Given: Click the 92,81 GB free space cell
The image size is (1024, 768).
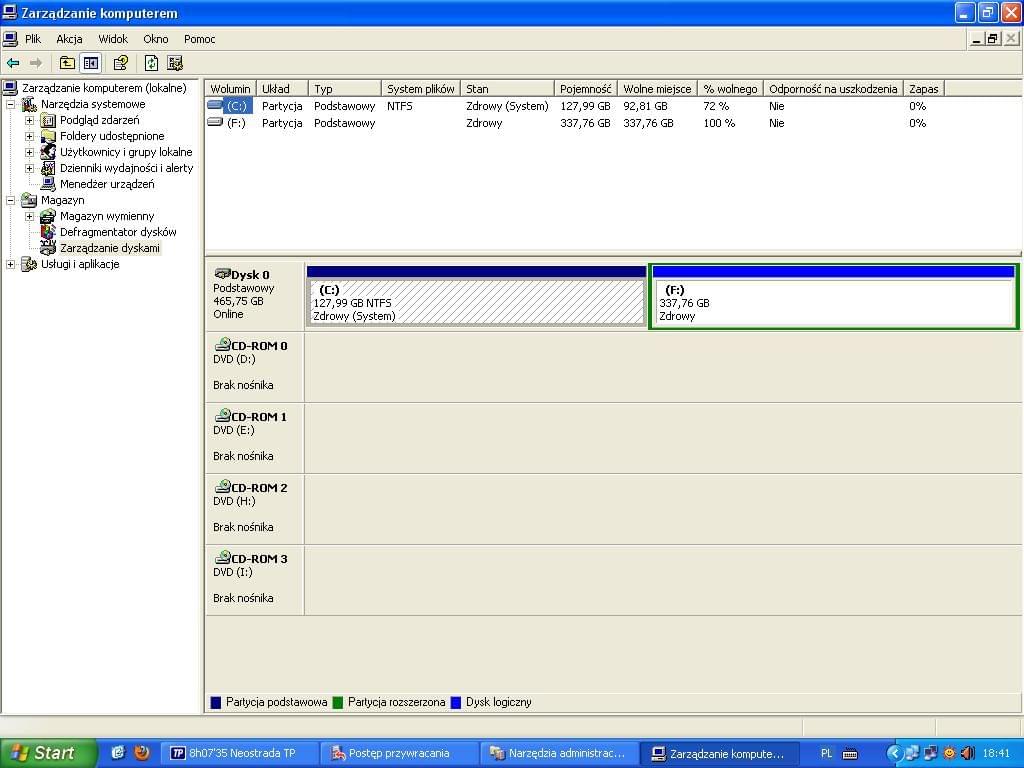Looking at the screenshot, I should [645, 106].
